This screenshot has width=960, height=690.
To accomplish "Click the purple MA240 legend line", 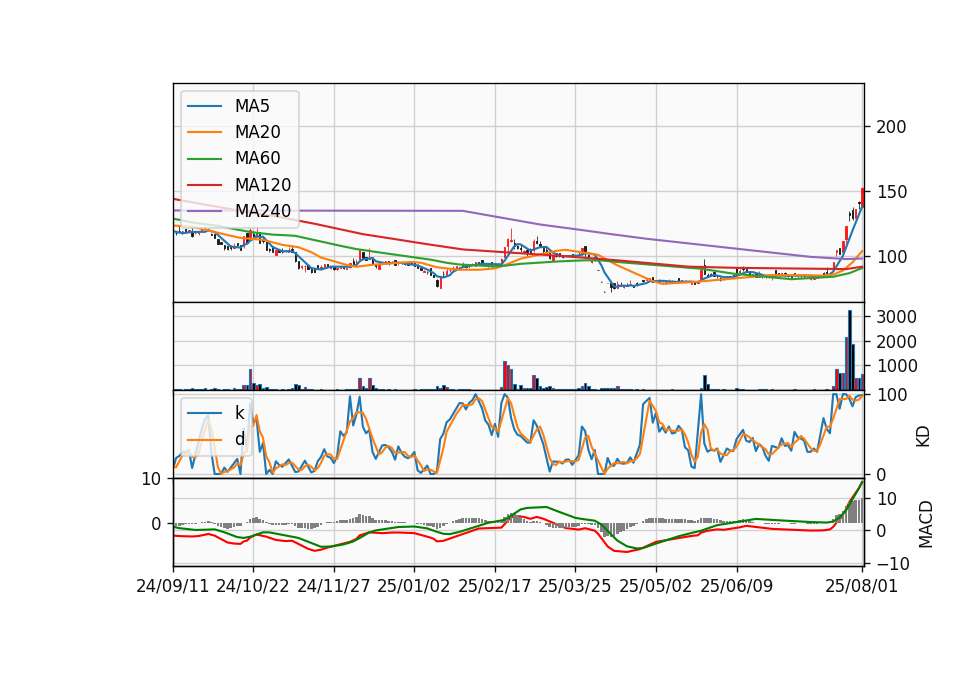I will 205,211.
